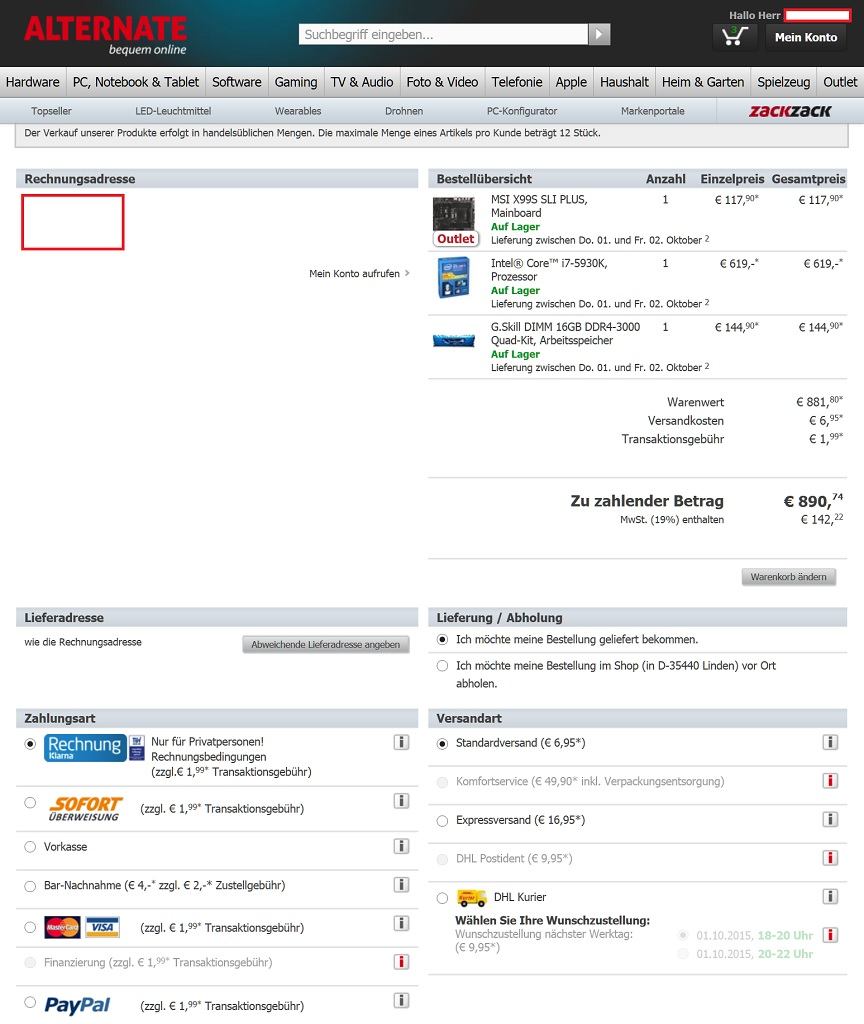Click the Mein Konto button
The width and height of the screenshot is (864, 1024).
pos(806,37)
